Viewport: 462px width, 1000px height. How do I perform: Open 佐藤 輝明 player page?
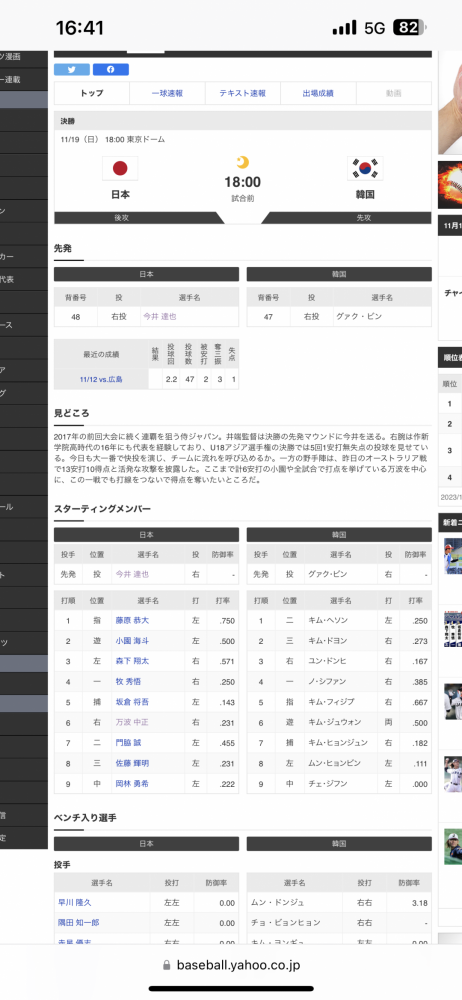132,763
